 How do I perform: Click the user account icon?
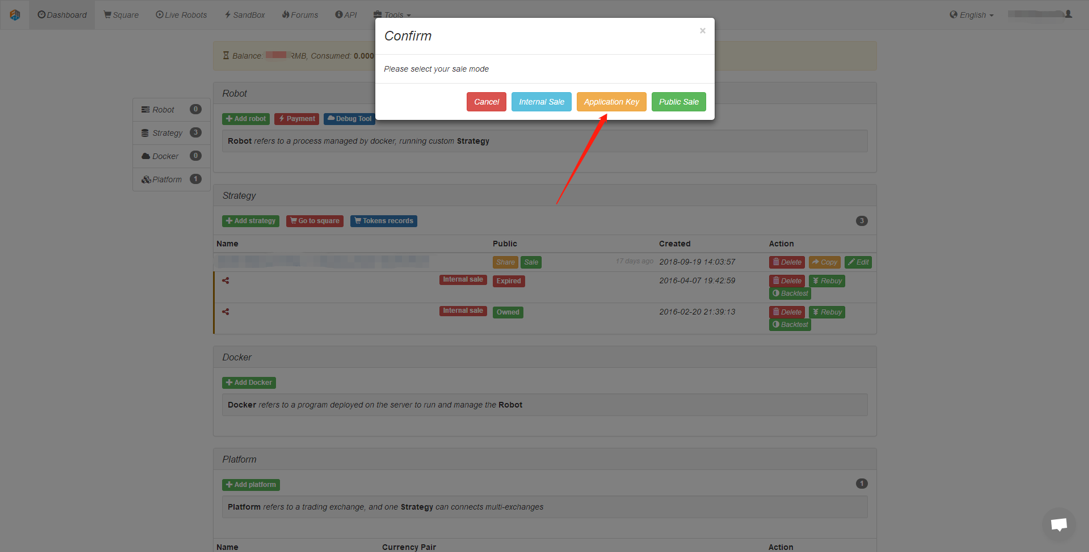tap(1068, 14)
